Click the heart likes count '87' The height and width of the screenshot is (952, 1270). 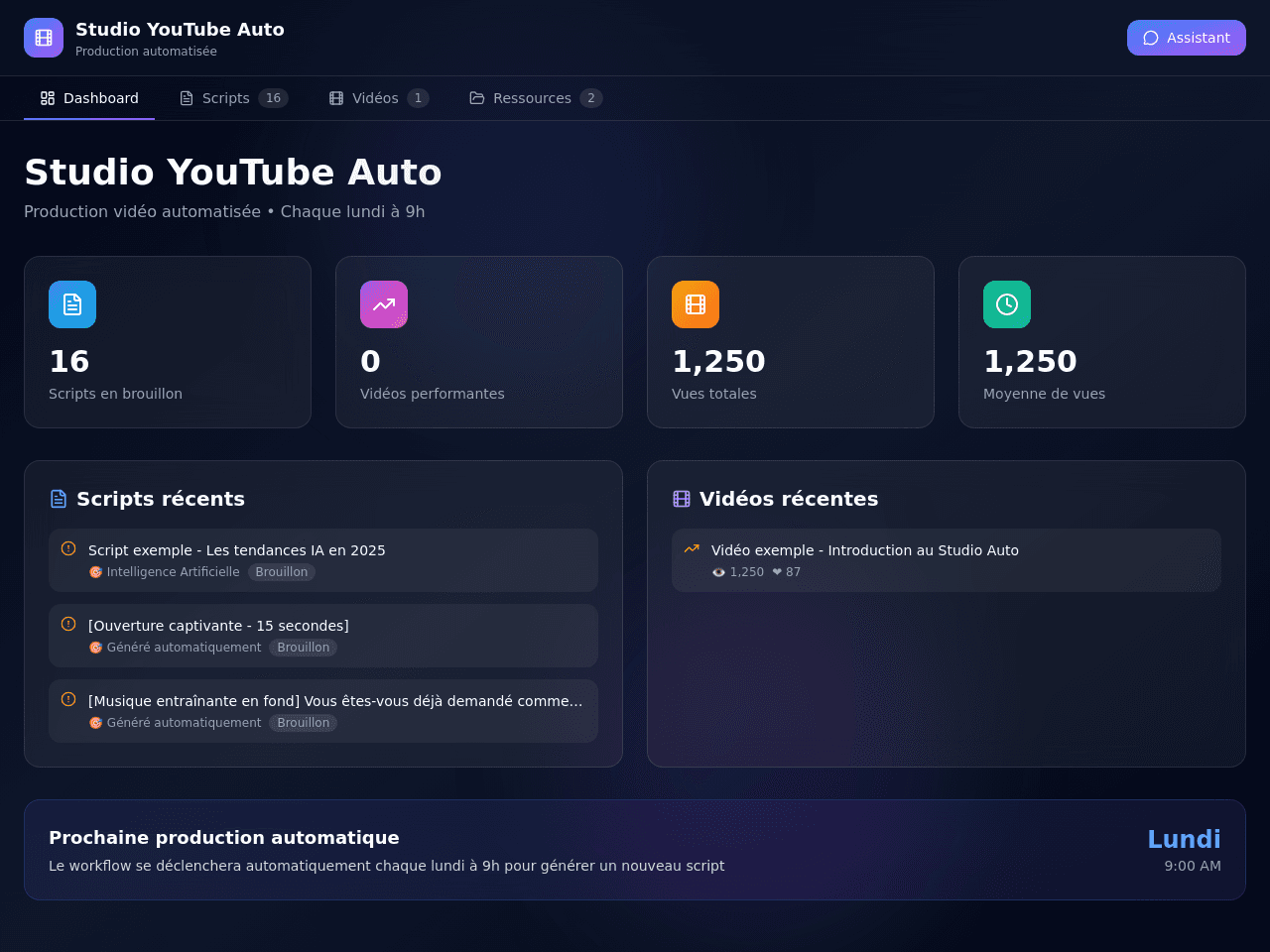787,572
